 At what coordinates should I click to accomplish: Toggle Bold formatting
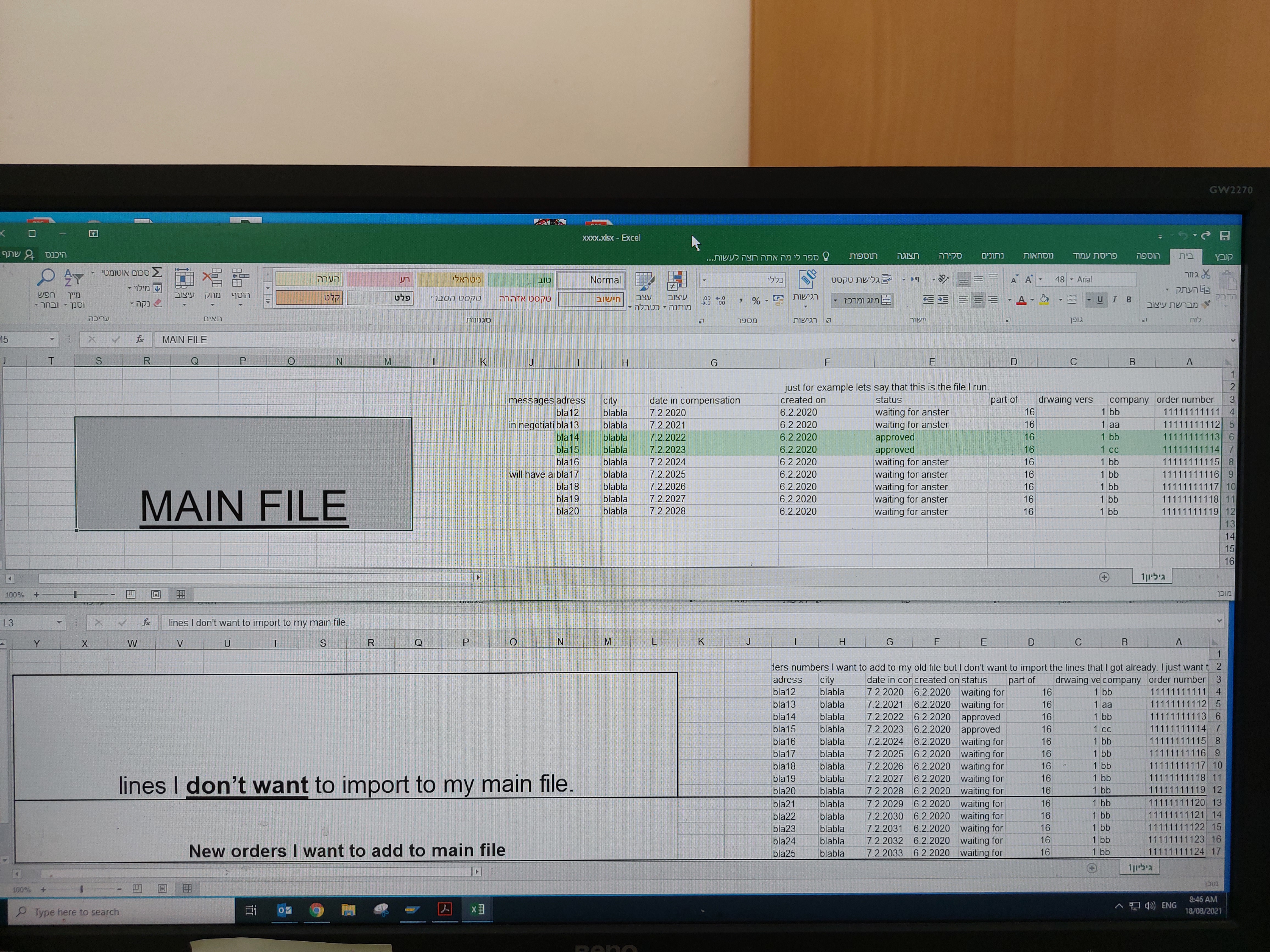pyautogui.click(x=1129, y=299)
